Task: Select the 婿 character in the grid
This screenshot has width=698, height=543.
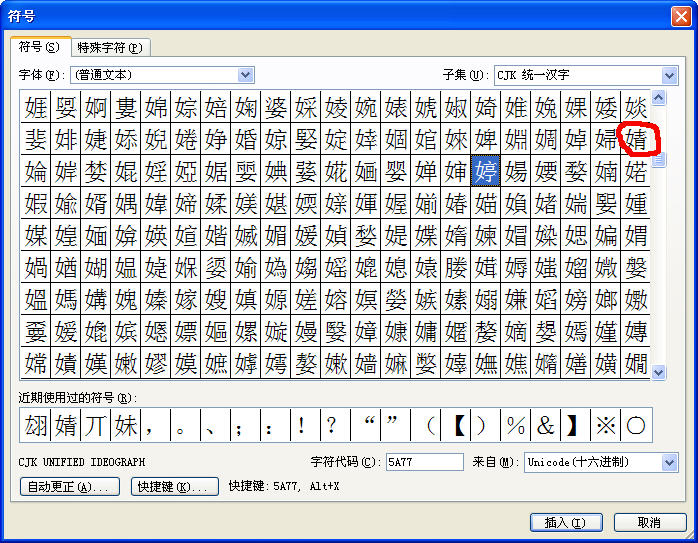Action: click(x=96, y=203)
